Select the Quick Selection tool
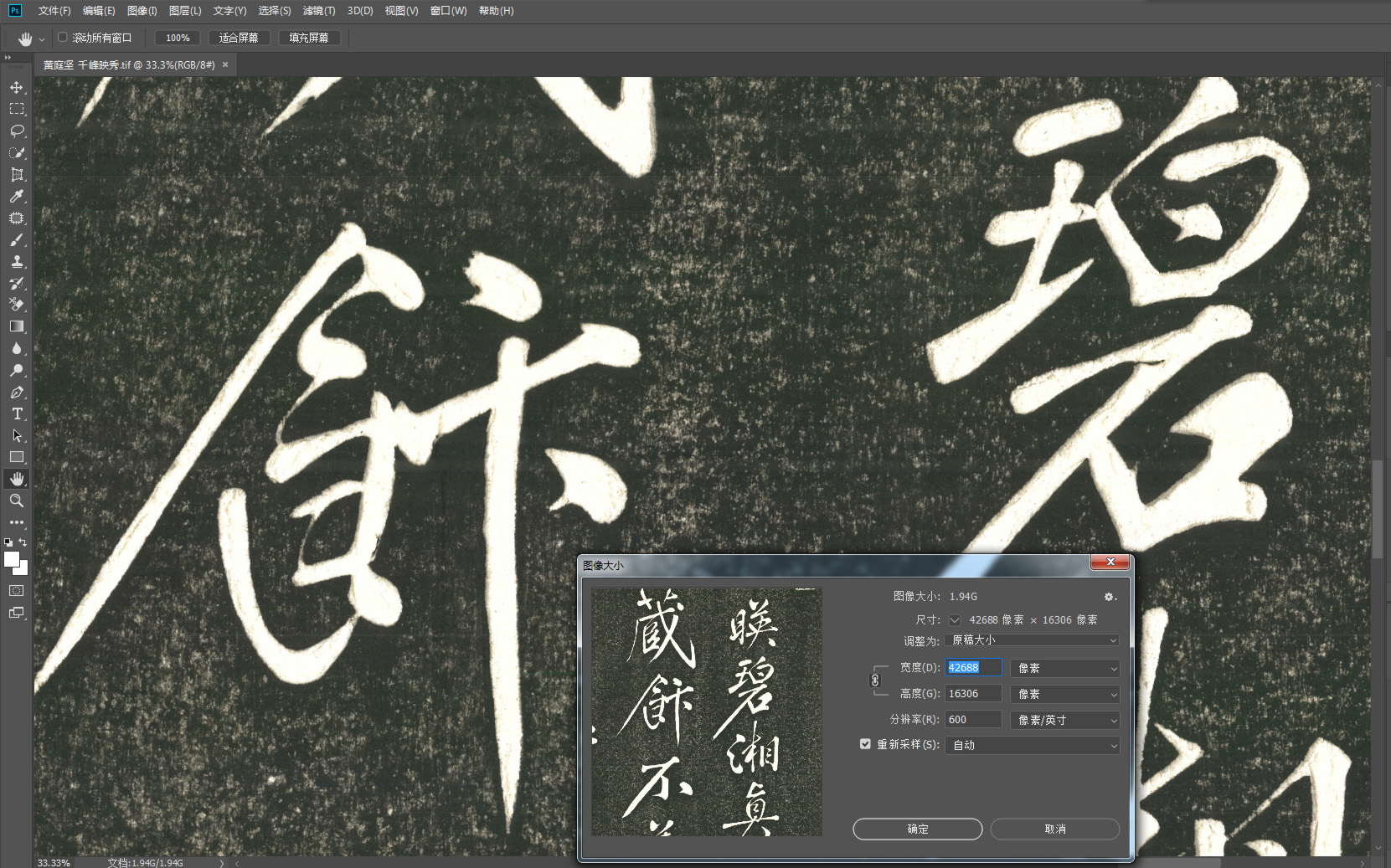This screenshot has height=868, width=1391. pyautogui.click(x=17, y=152)
